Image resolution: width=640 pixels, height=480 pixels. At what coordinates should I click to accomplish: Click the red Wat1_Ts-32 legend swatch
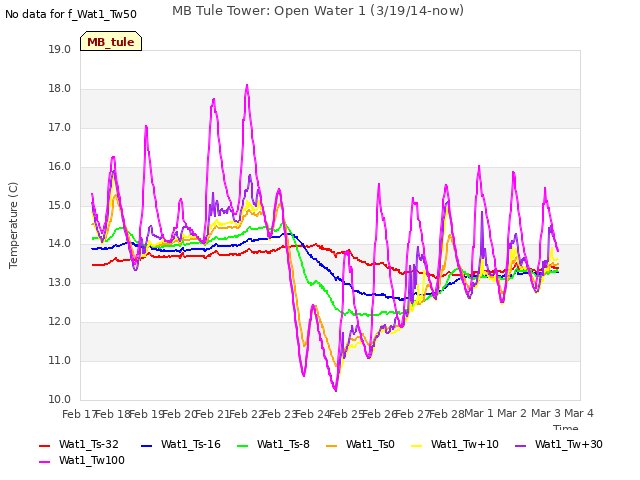[x=44, y=445]
